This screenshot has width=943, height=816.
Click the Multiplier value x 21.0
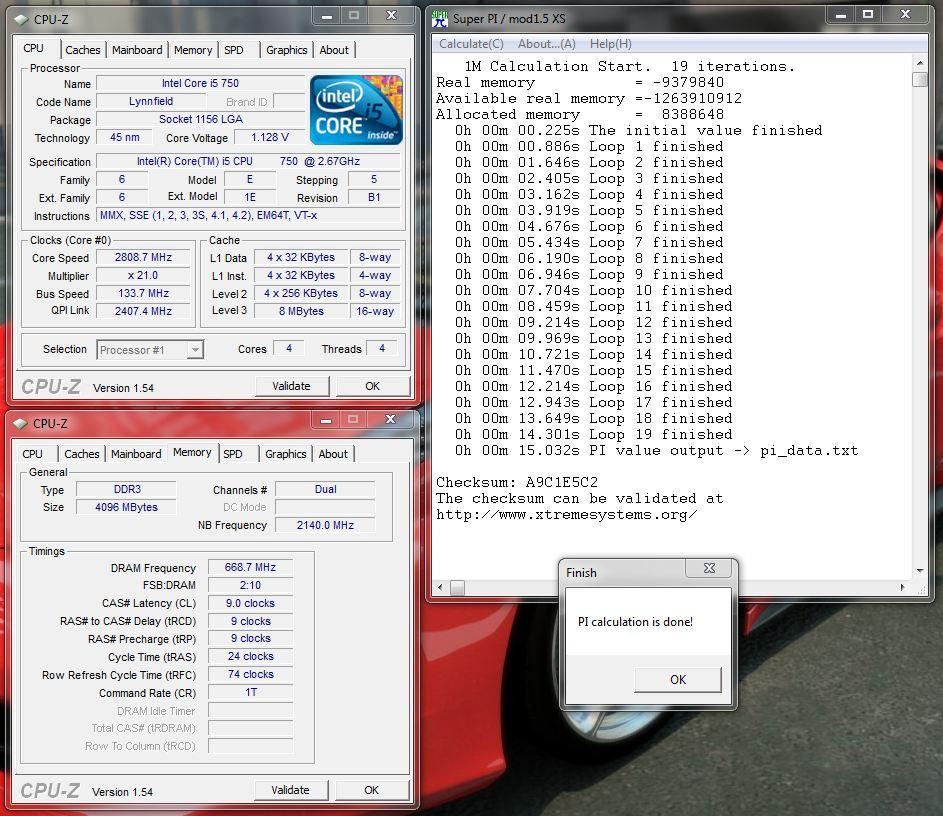point(143,275)
